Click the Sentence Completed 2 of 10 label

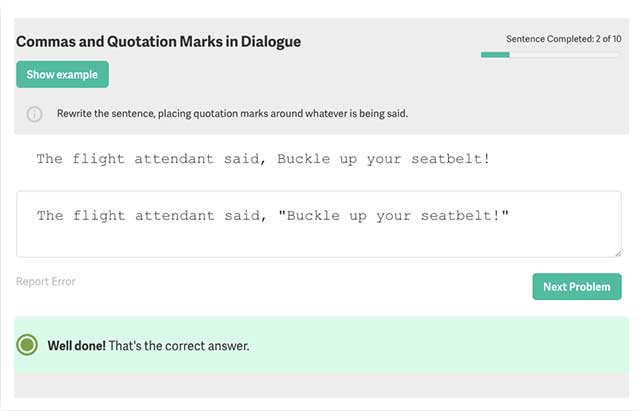[563, 39]
